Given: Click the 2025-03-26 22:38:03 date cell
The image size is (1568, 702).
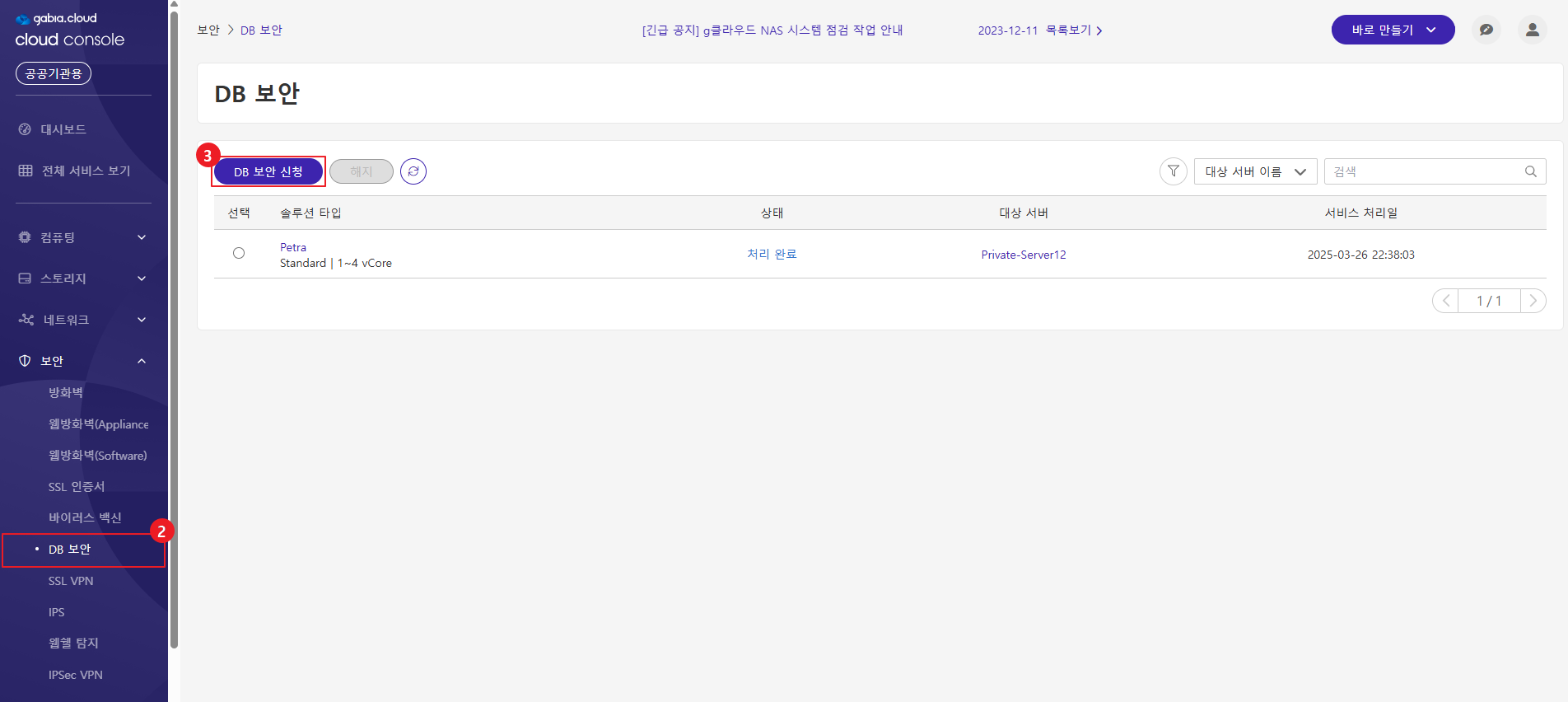Looking at the screenshot, I should point(1361,255).
